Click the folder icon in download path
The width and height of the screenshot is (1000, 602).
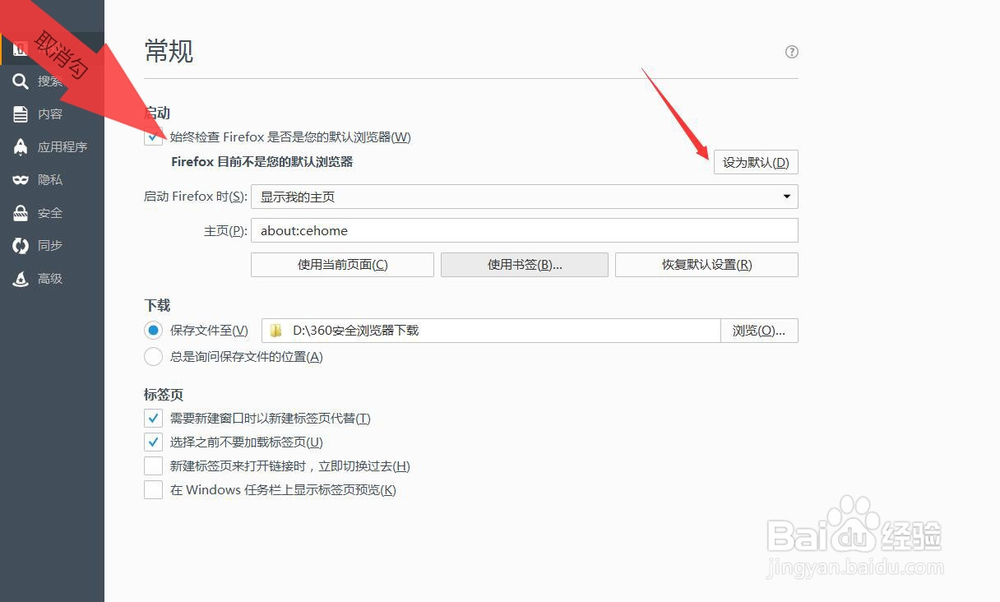276,330
